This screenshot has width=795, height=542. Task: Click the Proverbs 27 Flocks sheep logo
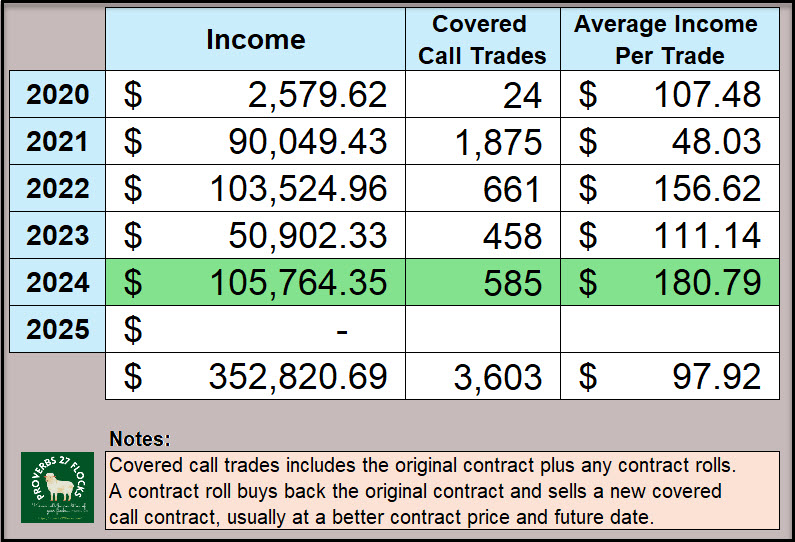57,486
